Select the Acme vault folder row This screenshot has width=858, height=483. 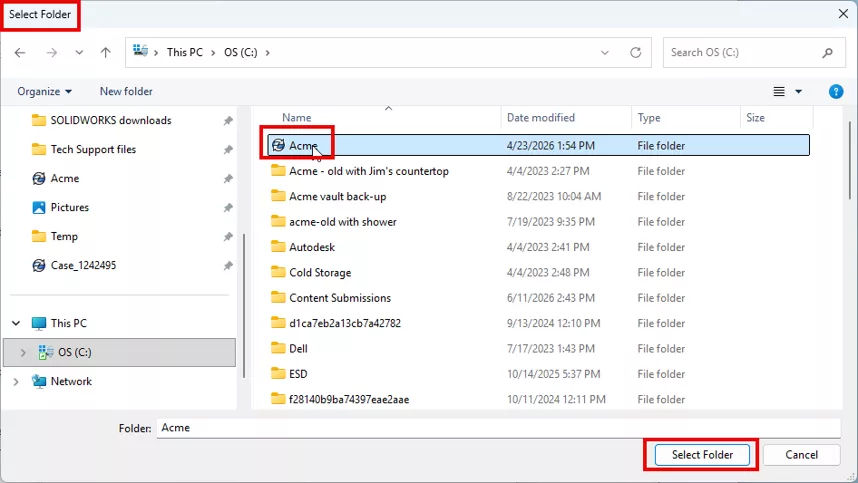(x=538, y=146)
